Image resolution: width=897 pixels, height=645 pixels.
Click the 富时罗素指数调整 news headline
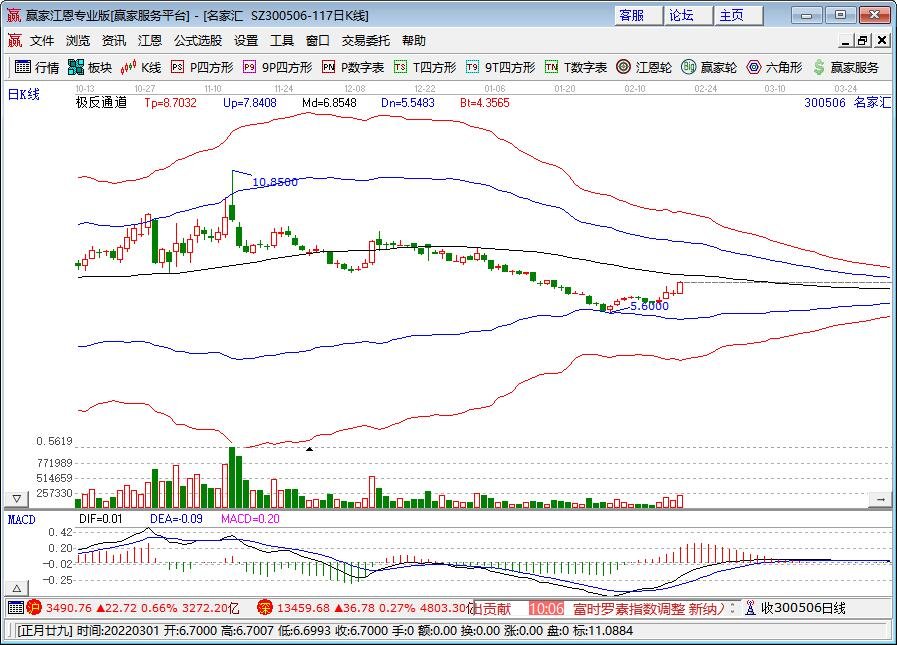(649, 608)
